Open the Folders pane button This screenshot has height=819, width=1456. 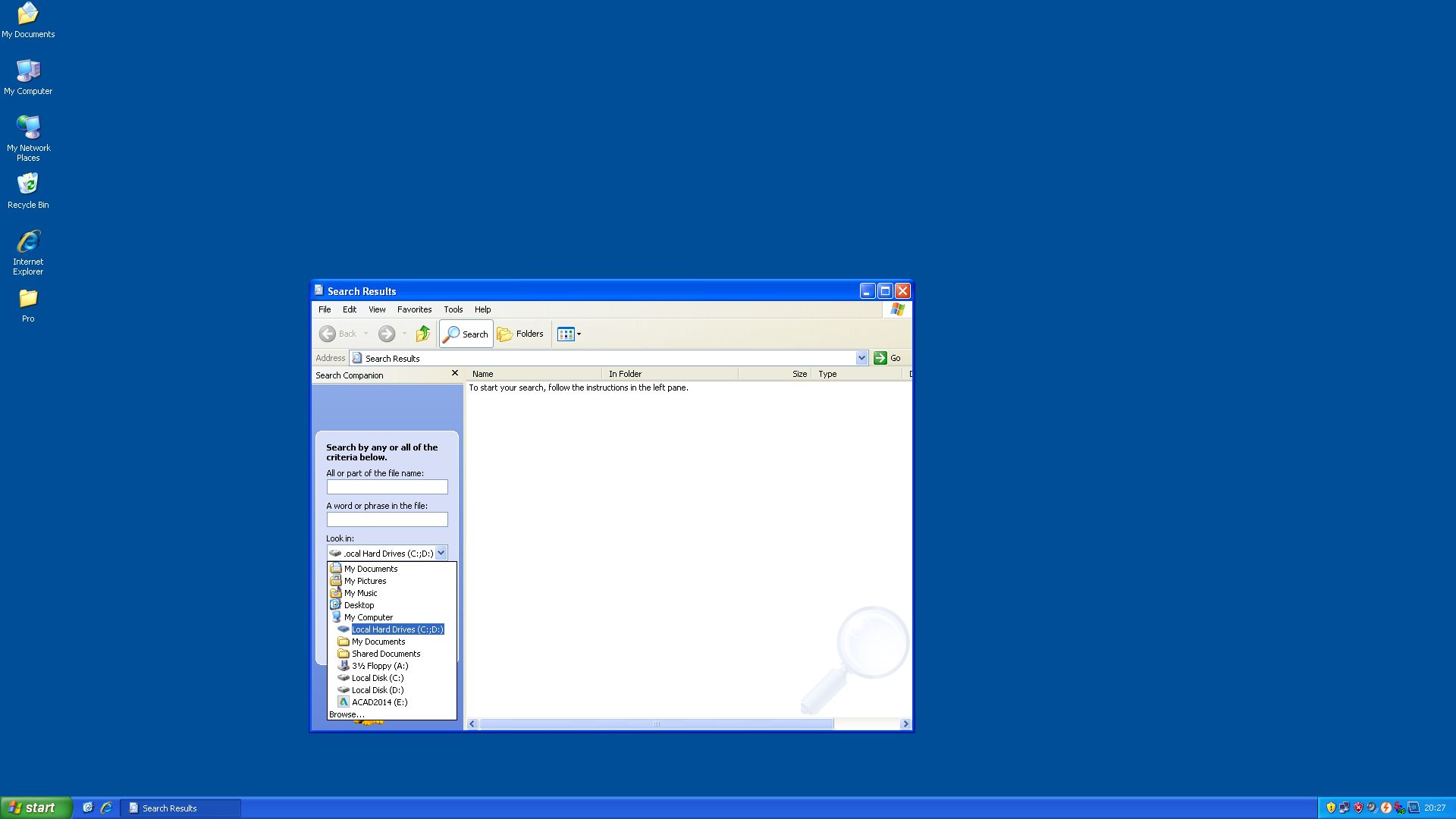click(x=520, y=334)
